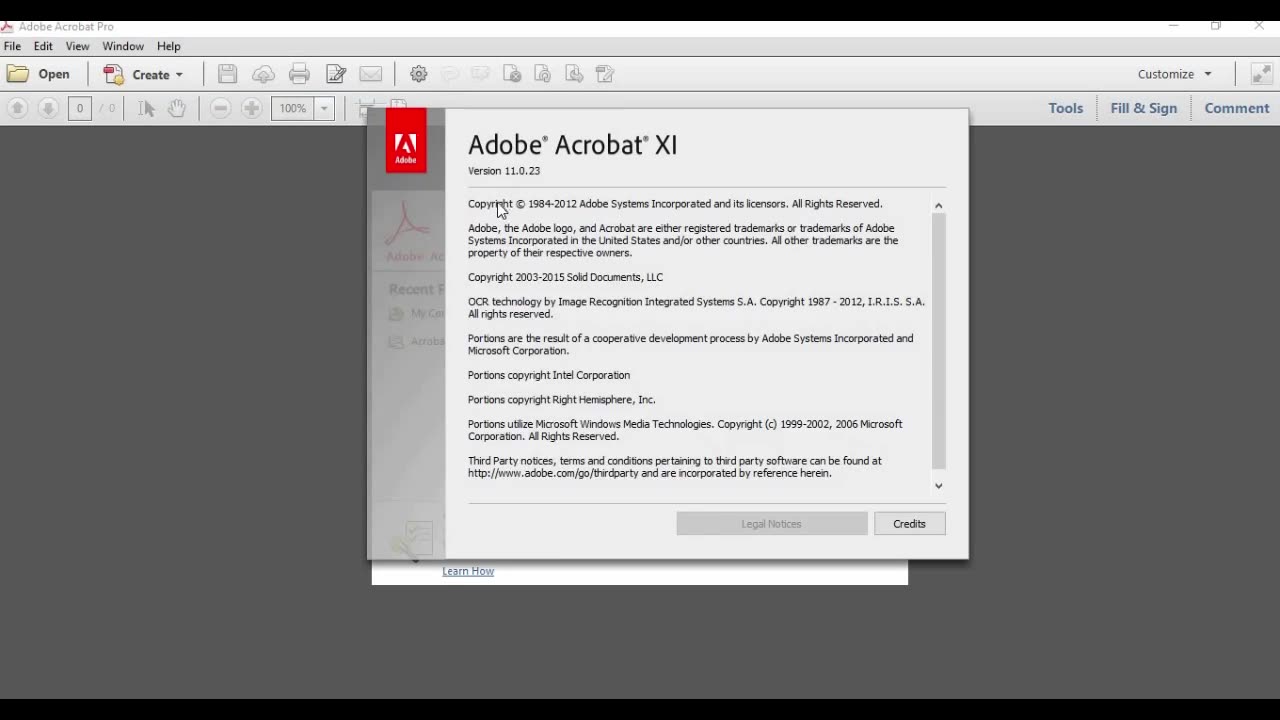Click the speech bubble comment icon

point(450,74)
